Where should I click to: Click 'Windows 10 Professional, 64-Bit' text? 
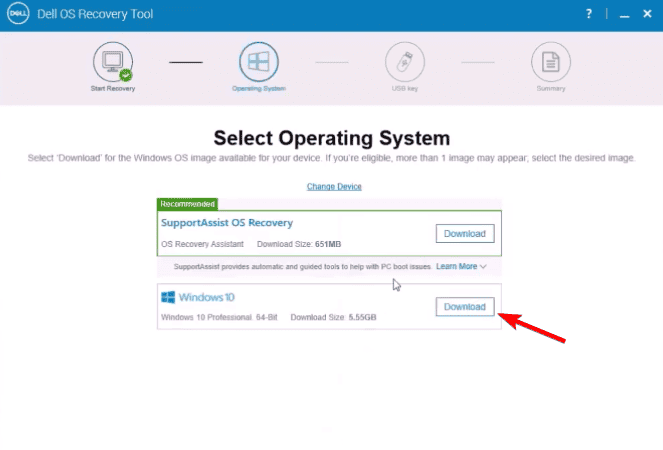(219, 317)
